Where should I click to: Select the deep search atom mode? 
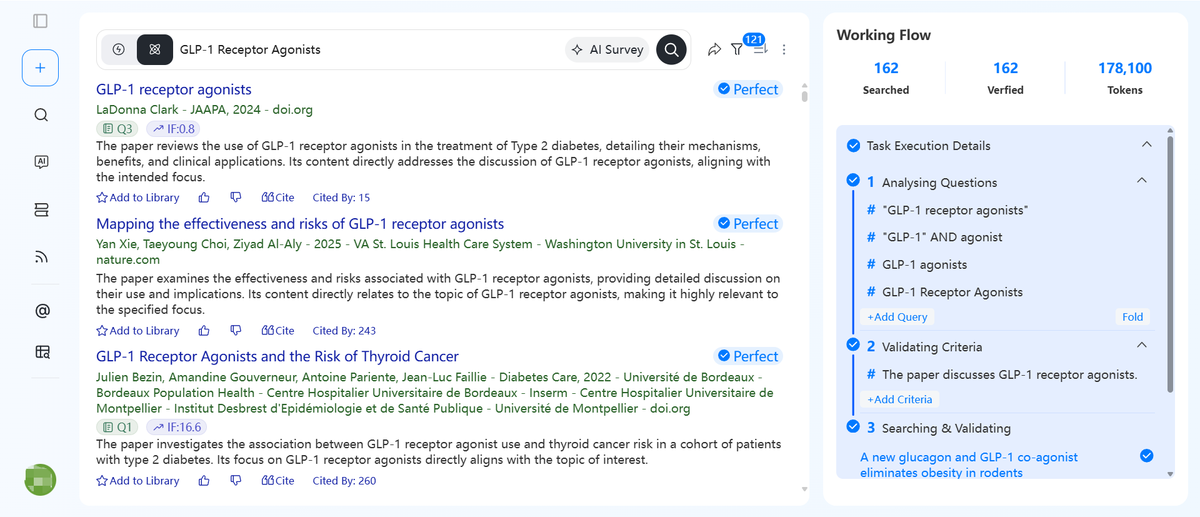[x=154, y=49]
